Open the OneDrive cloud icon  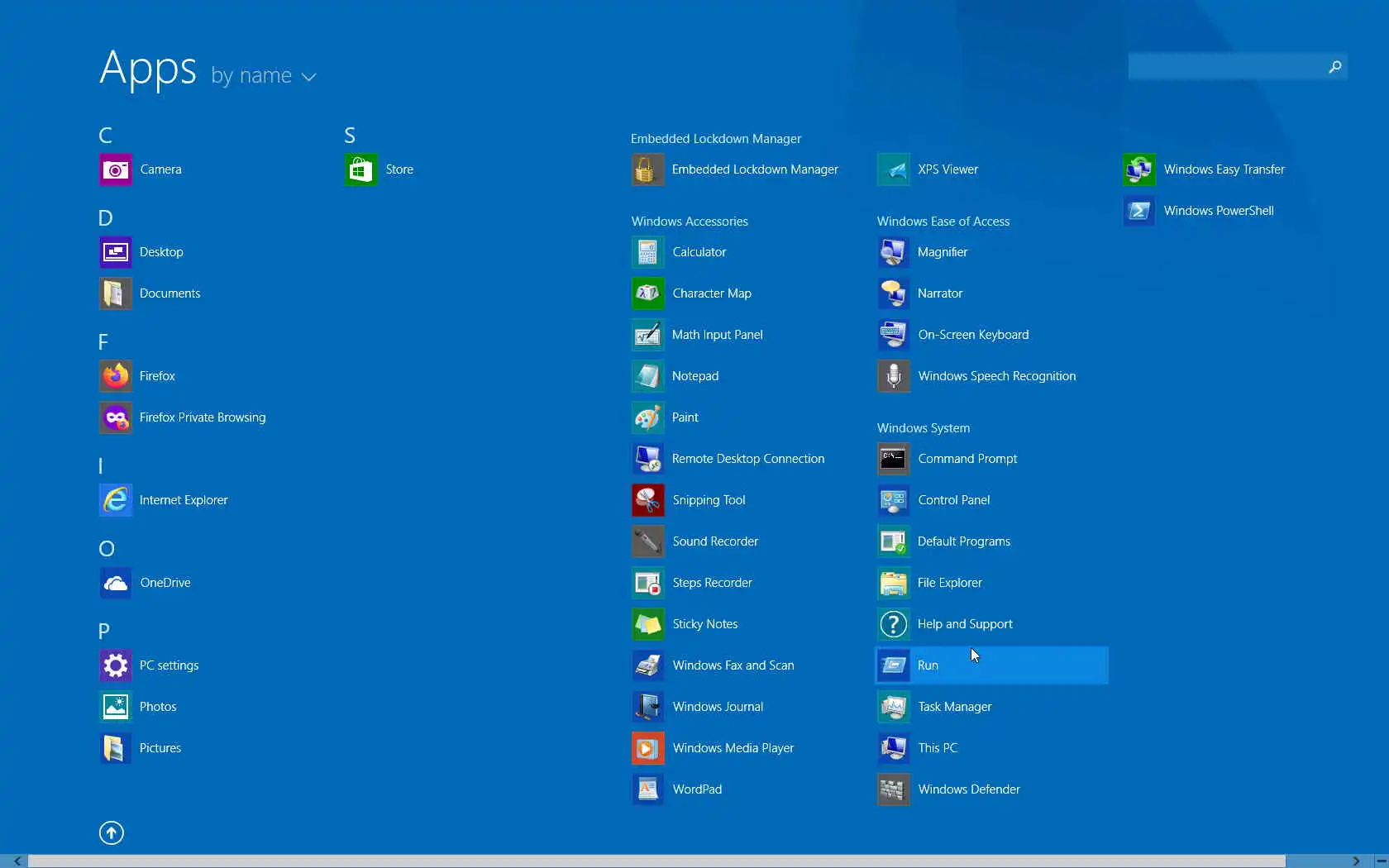(x=116, y=583)
